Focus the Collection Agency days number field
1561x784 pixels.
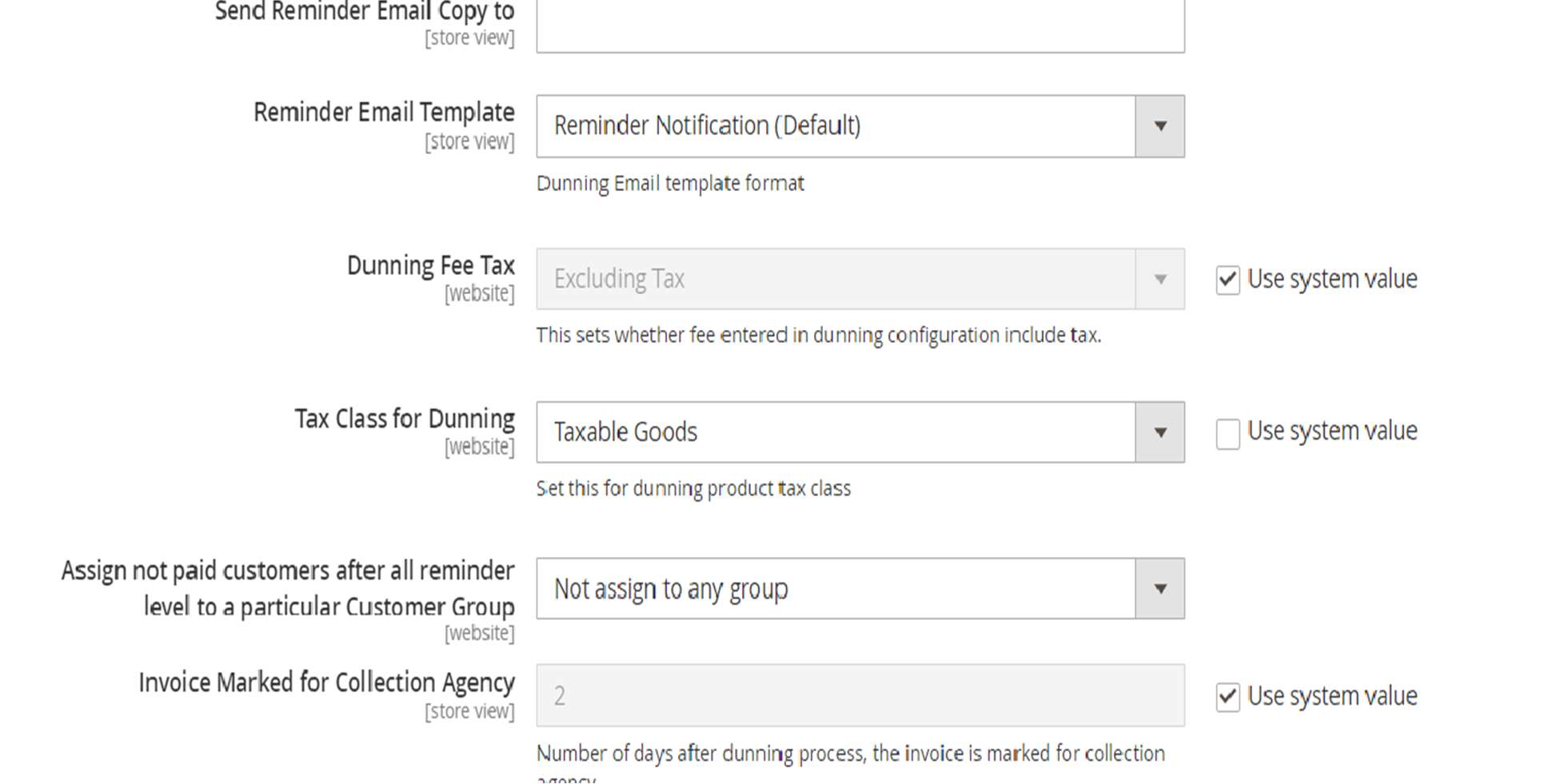click(x=860, y=695)
